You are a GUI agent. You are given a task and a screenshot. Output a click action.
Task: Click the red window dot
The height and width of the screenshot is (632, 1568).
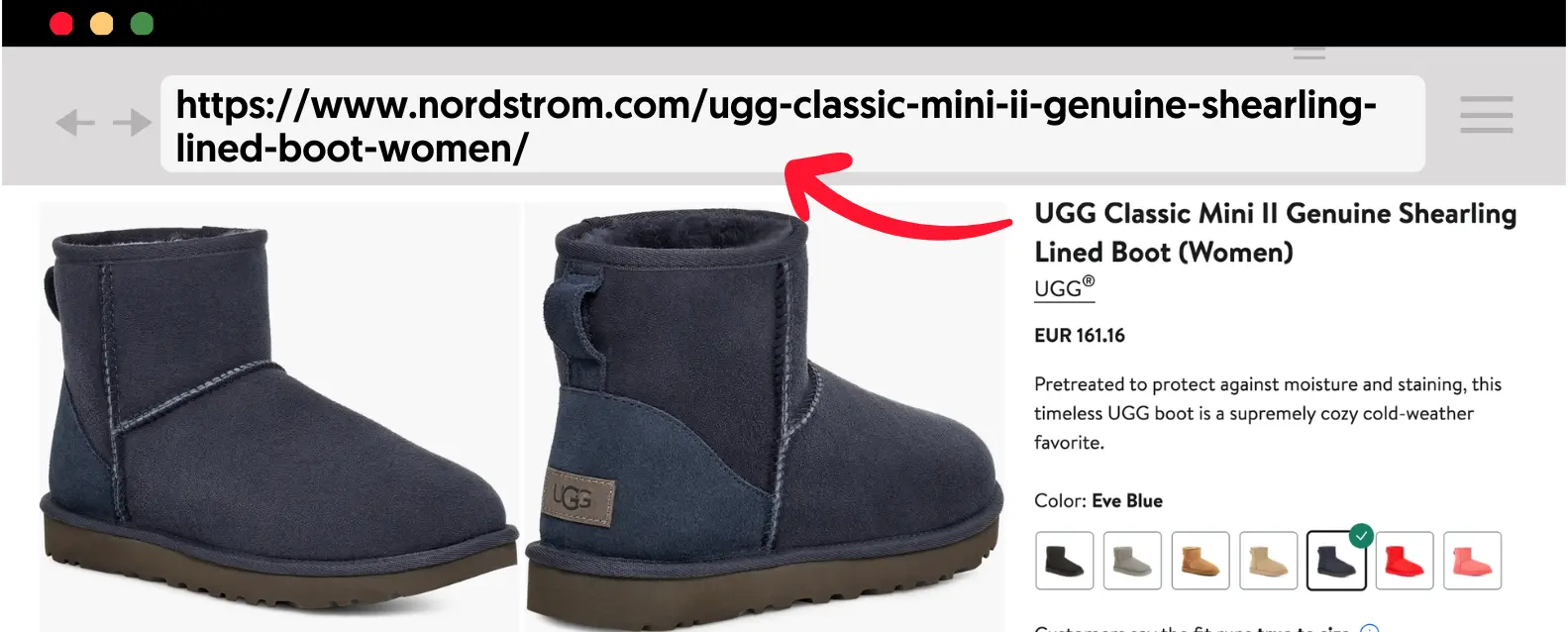click(61, 24)
